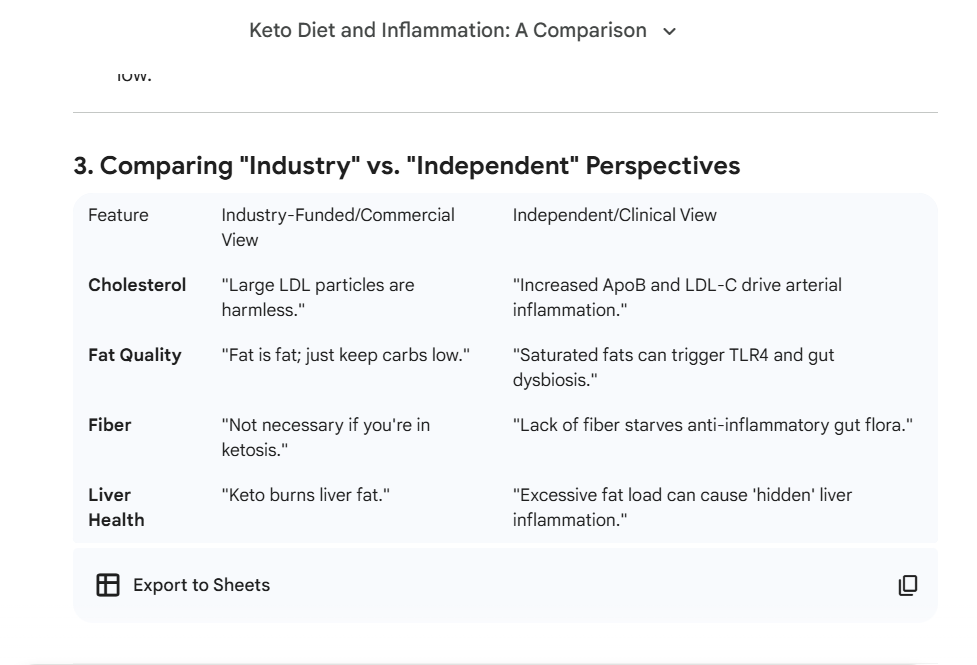The image size is (977, 665).
Task: Copy the table using the copy icon
Action: click(907, 585)
